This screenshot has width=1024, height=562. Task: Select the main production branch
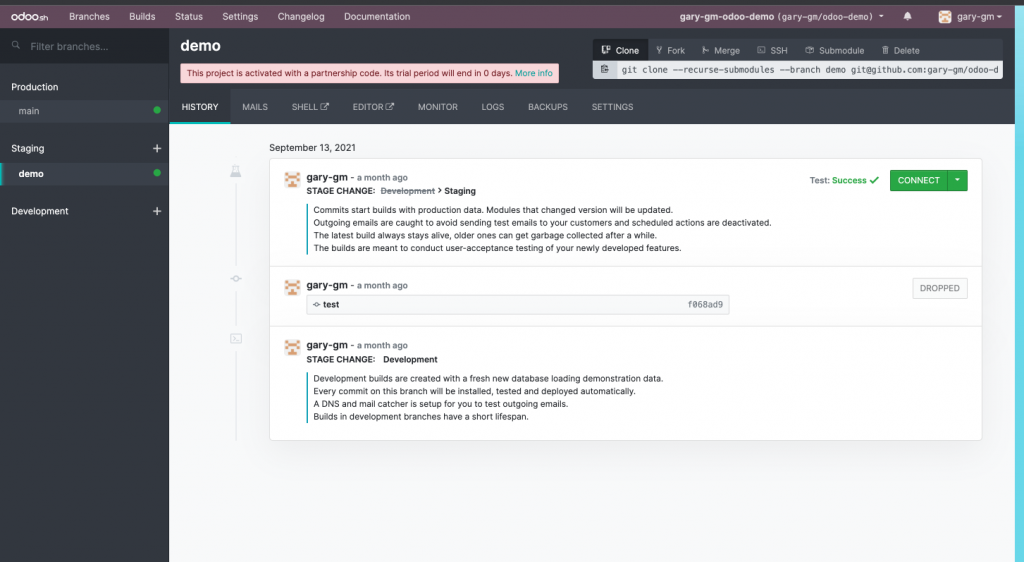click(84, 111)
